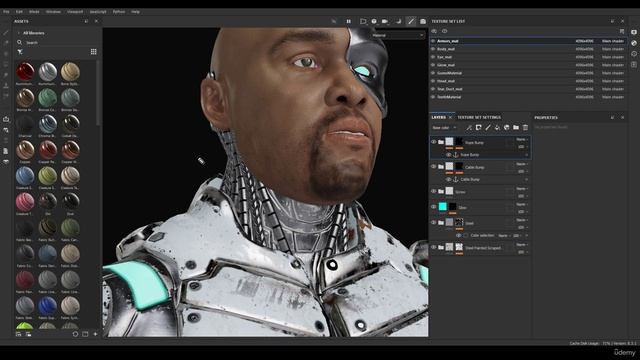Open blend mode dropdown of Glow layer
The height and width of the screenshot is (360, 640).
(x=522, y=204)
